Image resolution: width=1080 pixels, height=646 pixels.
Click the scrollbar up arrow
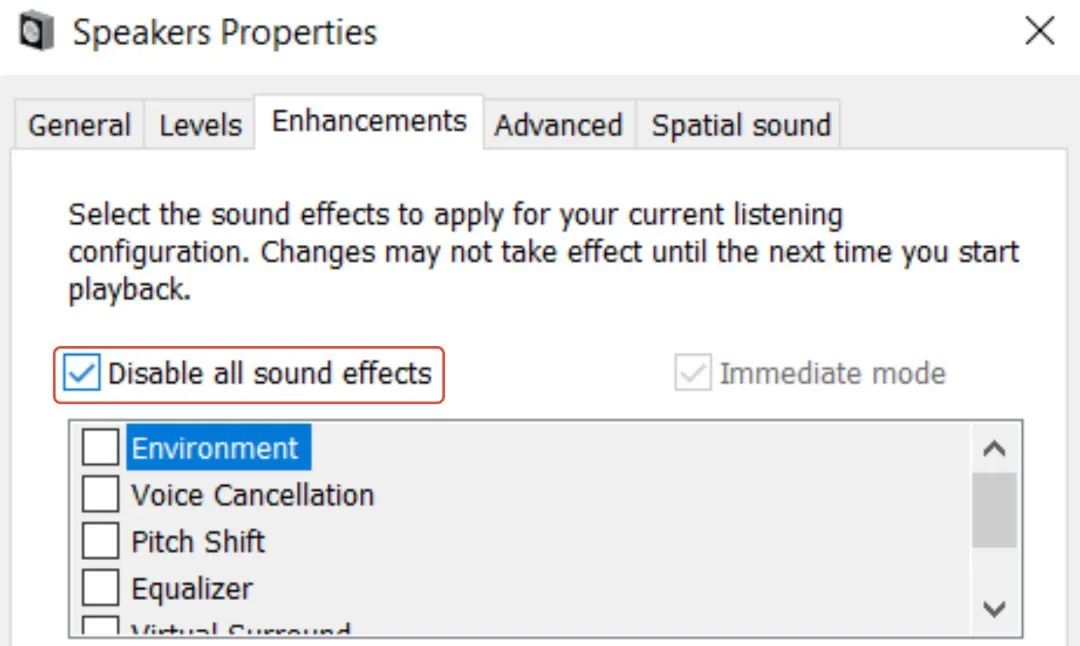995,449
